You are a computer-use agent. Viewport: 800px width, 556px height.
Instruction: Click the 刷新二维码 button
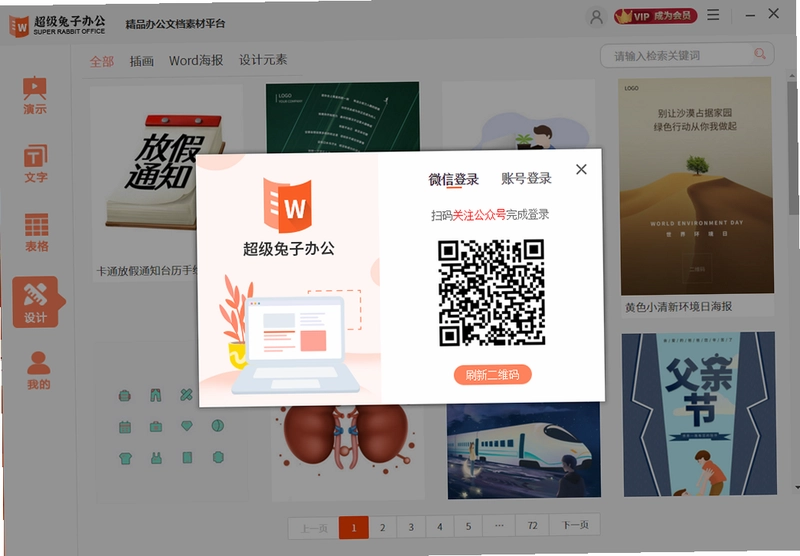(x=492, y=375)
